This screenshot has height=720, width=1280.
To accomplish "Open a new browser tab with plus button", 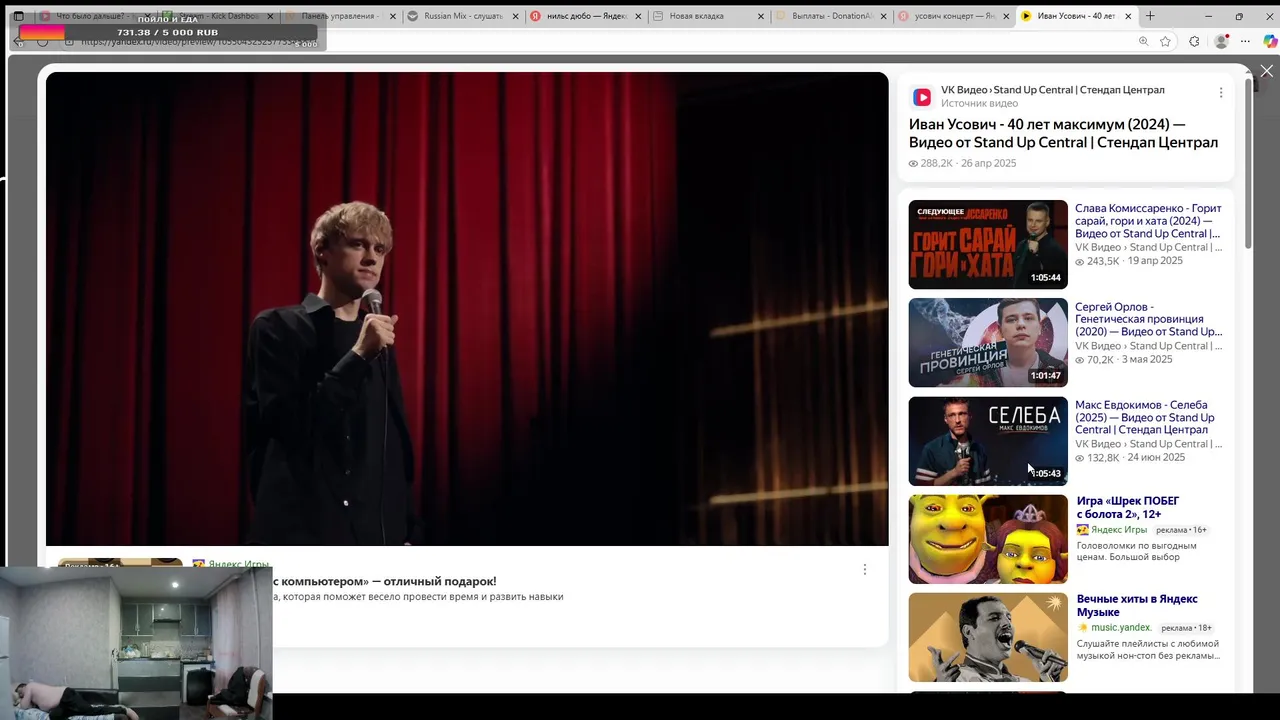I will [x=1150, y=16].
